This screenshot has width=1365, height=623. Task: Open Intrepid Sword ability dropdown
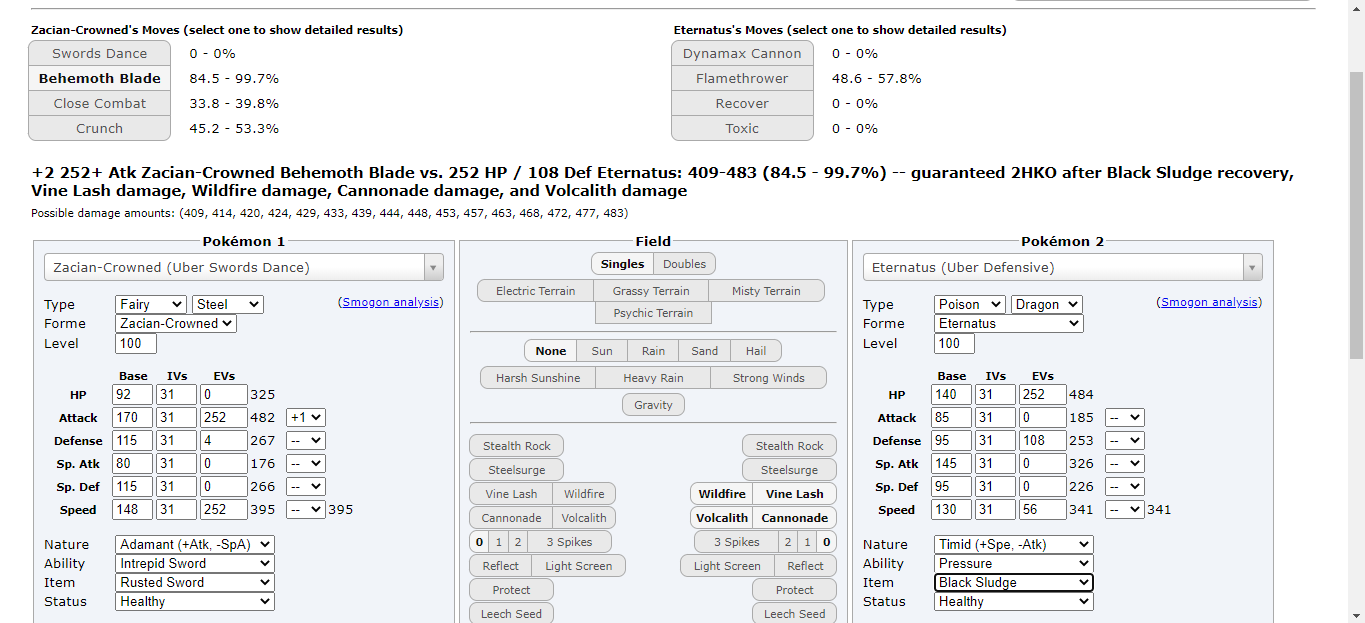[x=195, y=563]
